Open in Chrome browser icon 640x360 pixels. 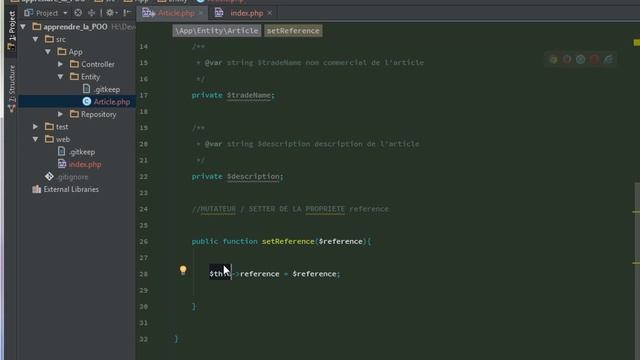pyautogui.click(x=553, y=60)
